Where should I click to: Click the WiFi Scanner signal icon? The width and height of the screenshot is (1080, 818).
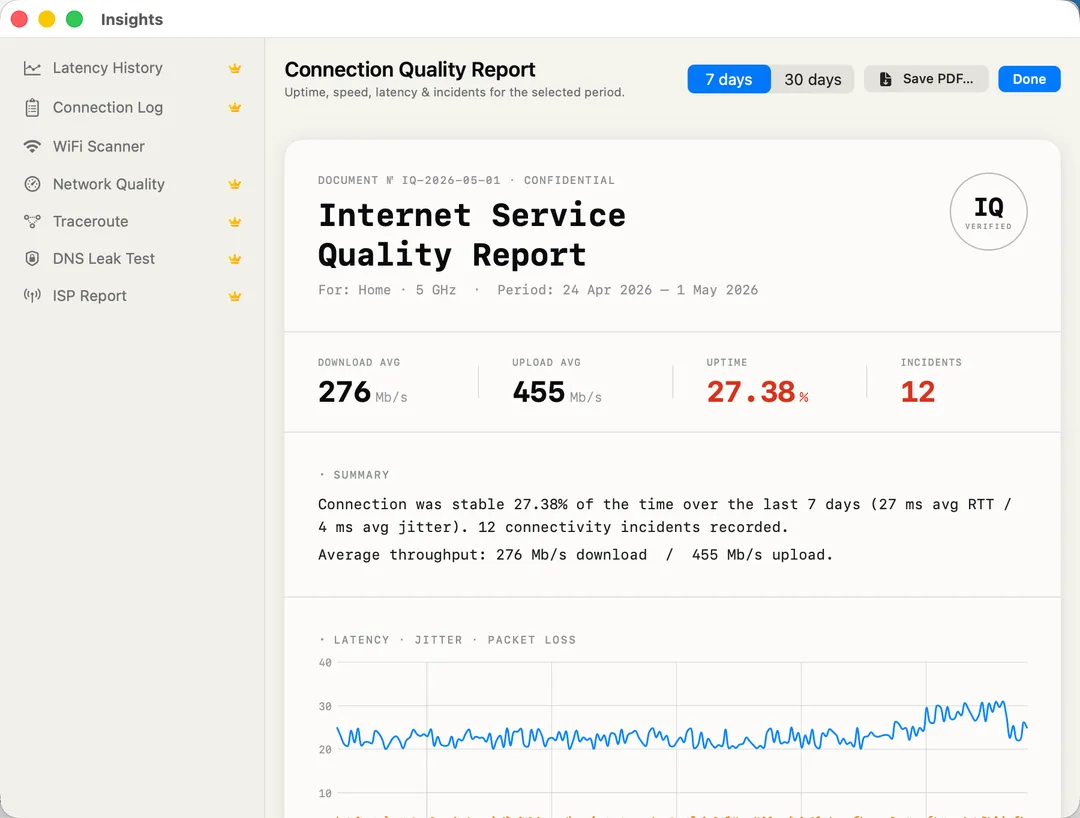32,146
